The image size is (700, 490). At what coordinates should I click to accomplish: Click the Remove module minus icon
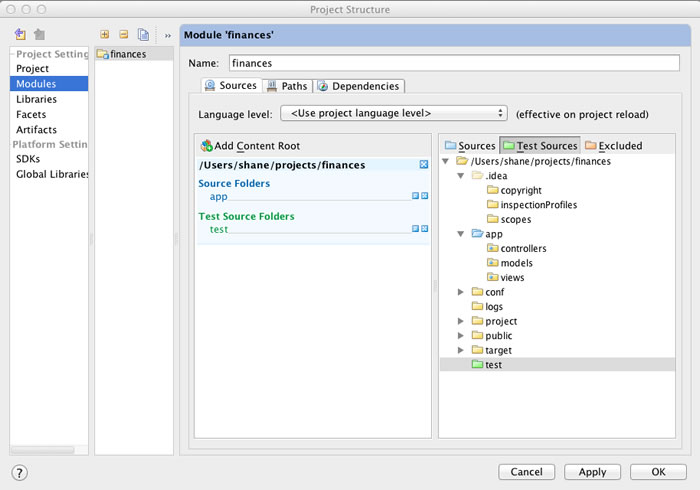[x=123, y=35]
